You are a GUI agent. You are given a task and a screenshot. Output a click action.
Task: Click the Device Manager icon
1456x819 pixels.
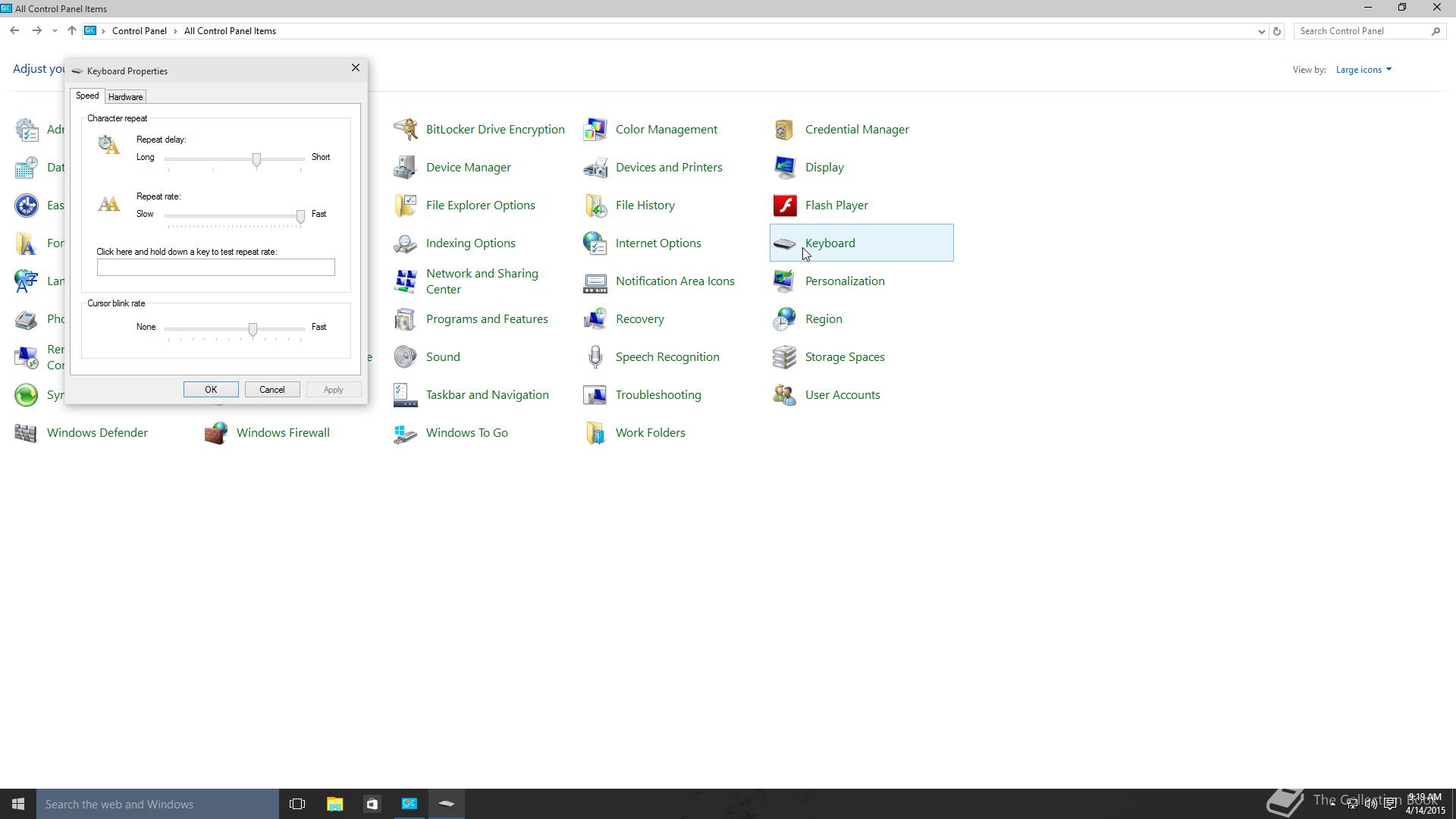point(406,168)
